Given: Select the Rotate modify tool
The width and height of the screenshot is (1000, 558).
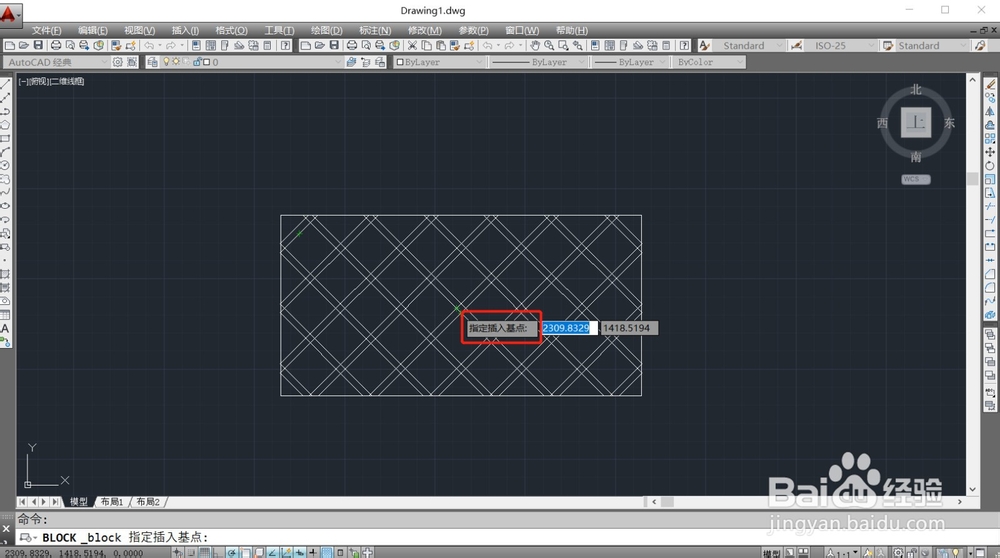Looking at the screenshot, I should click(x=990, y=165).
